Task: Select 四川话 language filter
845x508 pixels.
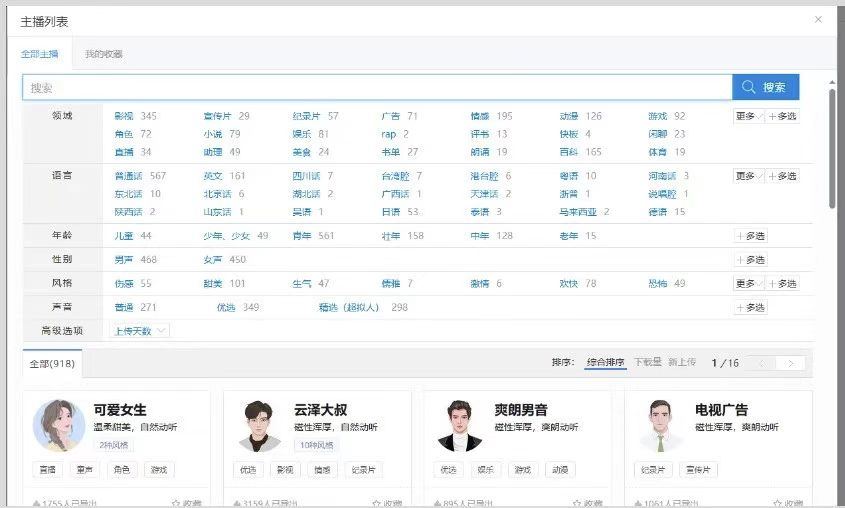Action: (x=307, y=176)
